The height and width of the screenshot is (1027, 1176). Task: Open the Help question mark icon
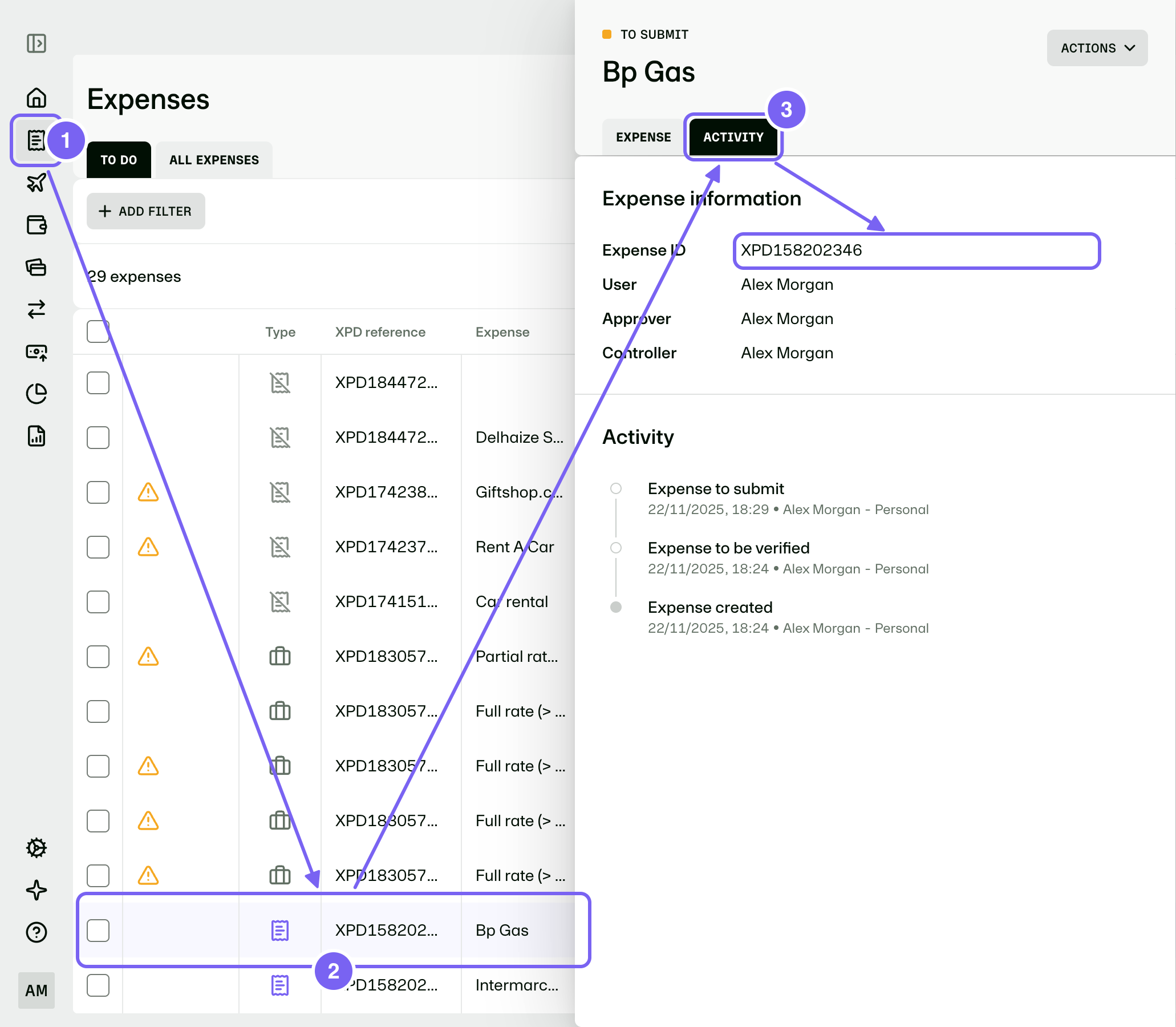point(36,932)
